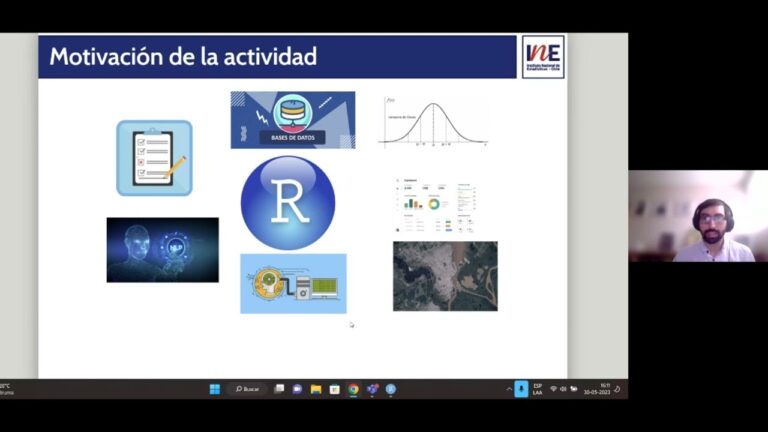Click the battery status tray icon
Viewport: 768px width, 432px height.
574,389
